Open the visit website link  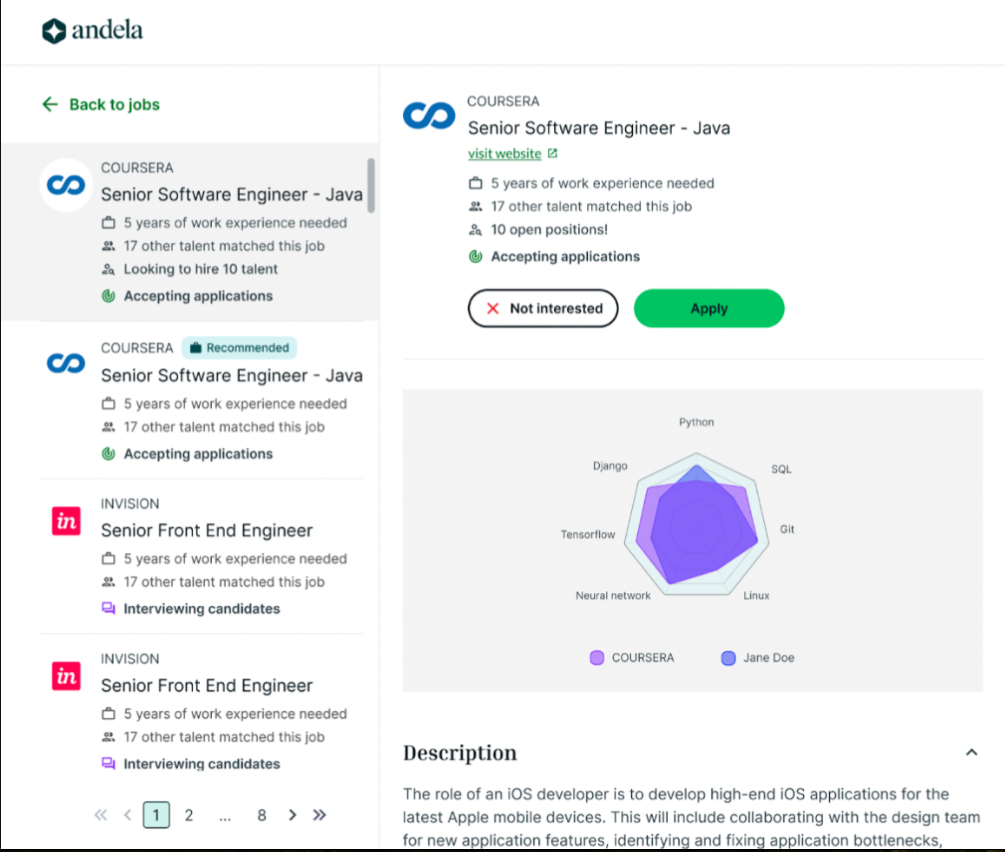pos(504,154)
